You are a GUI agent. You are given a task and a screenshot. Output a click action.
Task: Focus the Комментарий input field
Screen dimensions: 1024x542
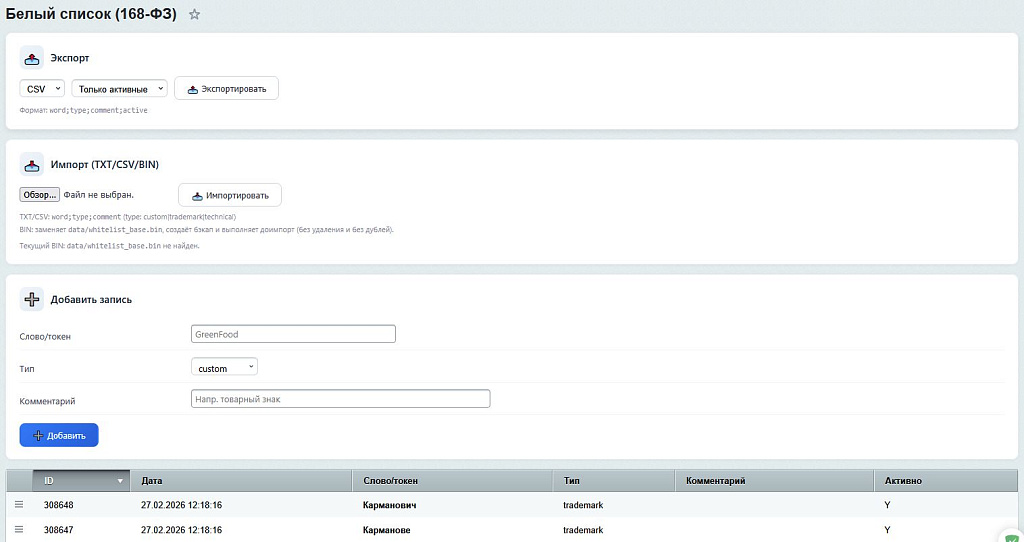pyautogui.click(x=340, y=399)
